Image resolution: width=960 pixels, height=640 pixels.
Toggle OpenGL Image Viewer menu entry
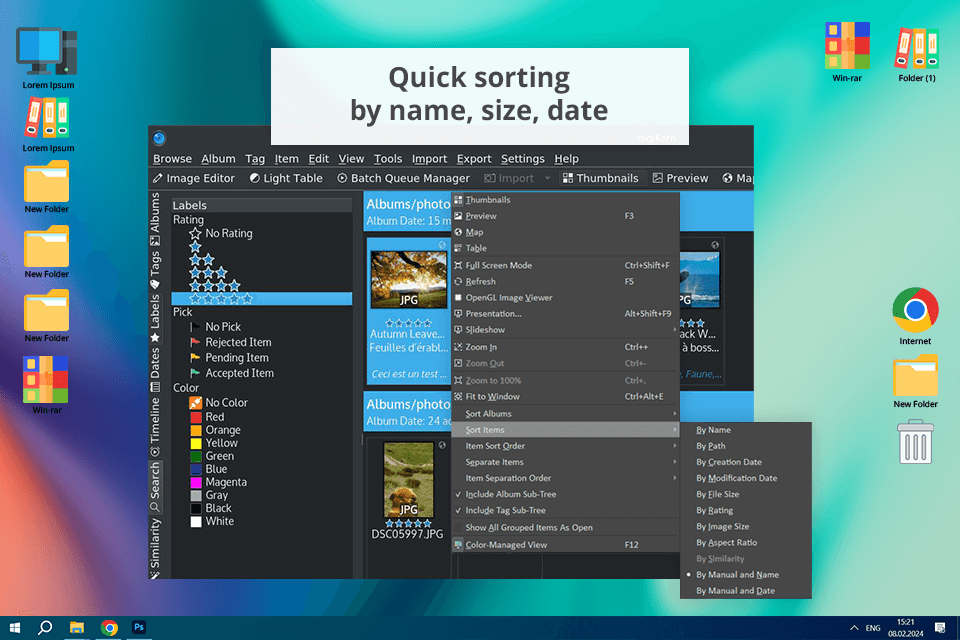(565, 298)
